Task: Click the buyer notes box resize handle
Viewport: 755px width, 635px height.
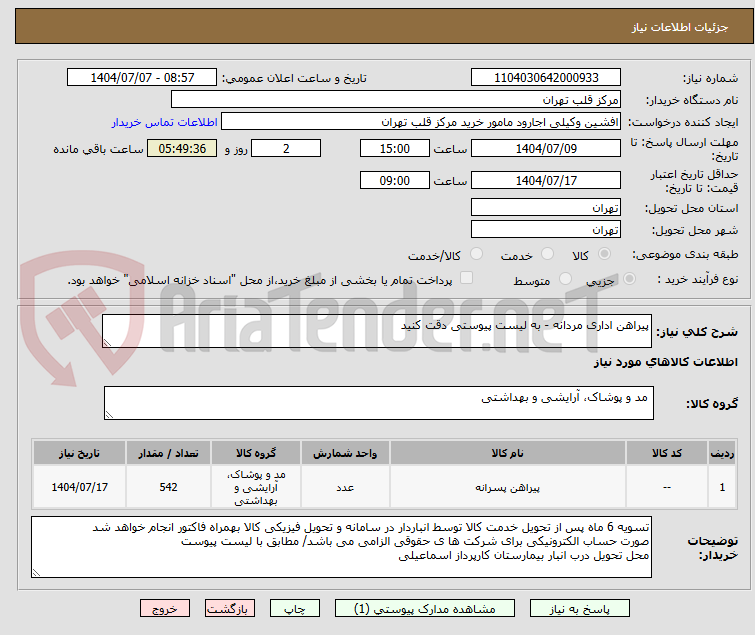Action: (37, 572)
